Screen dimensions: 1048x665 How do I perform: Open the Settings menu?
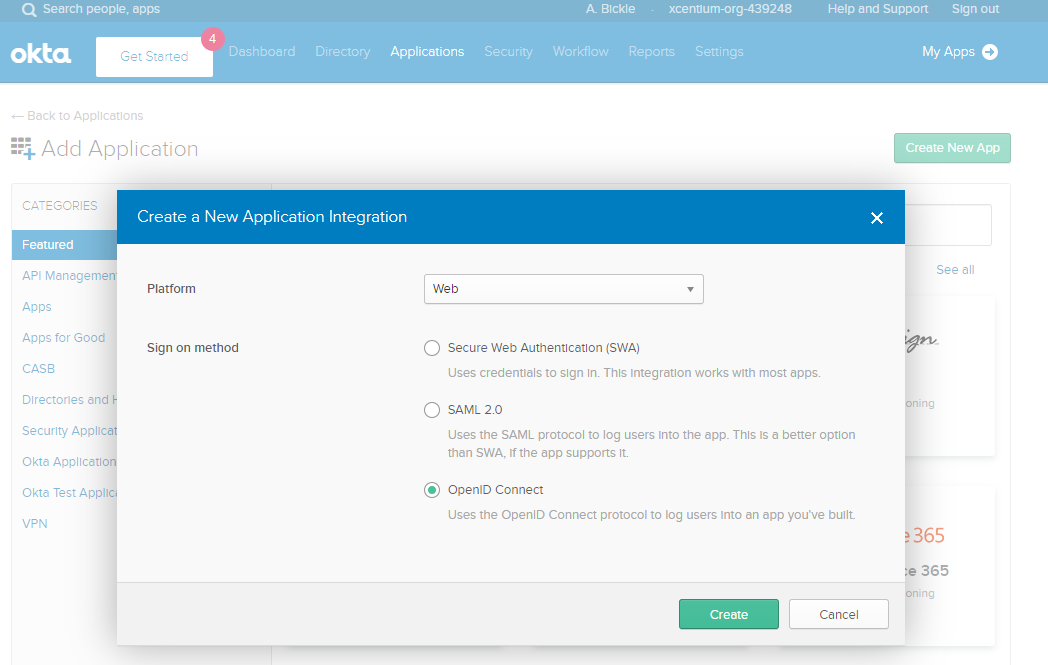tap(719, 51)
